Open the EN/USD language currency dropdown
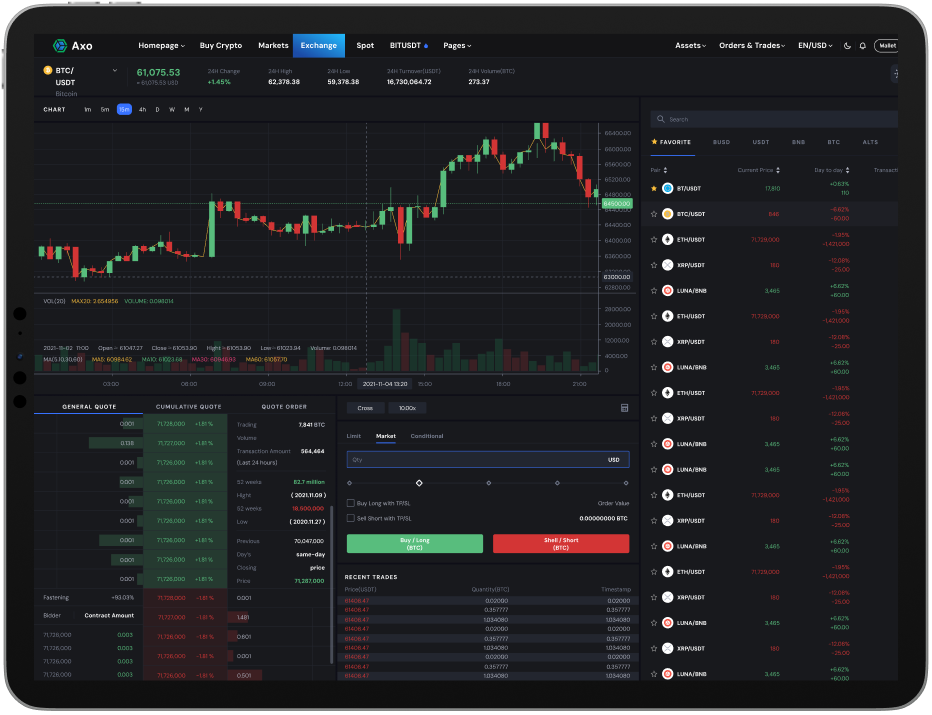Screen dimensions: 932x715 click(x=815, y=46)
